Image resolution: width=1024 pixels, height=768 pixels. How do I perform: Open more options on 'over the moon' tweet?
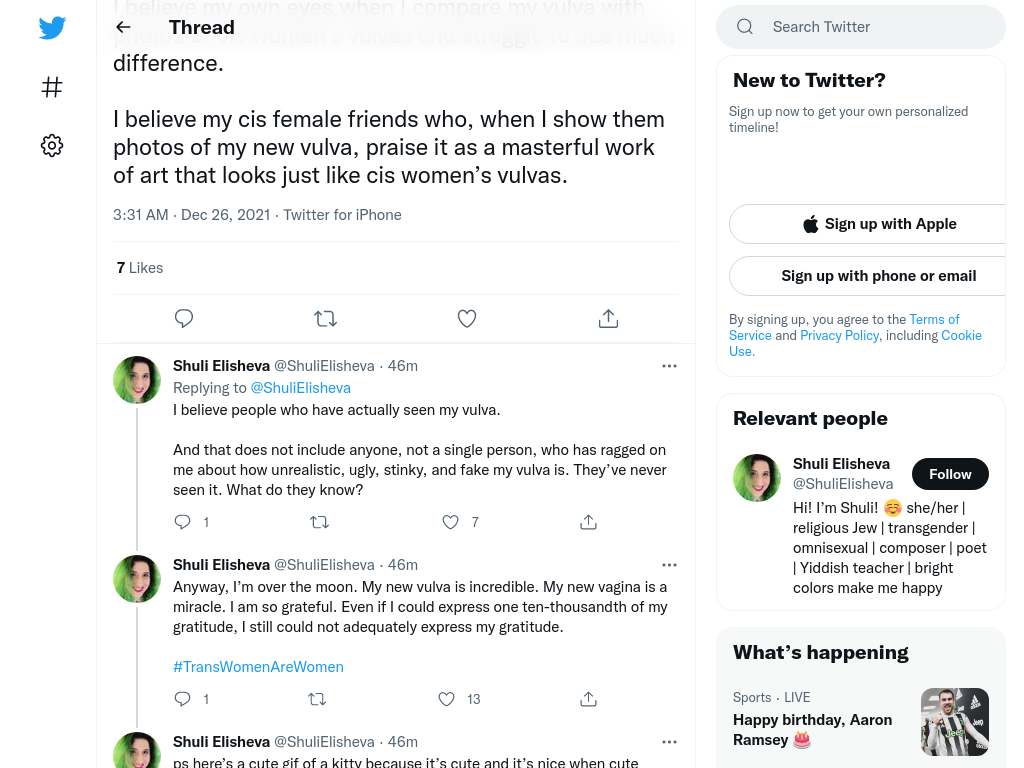(669, 565)
